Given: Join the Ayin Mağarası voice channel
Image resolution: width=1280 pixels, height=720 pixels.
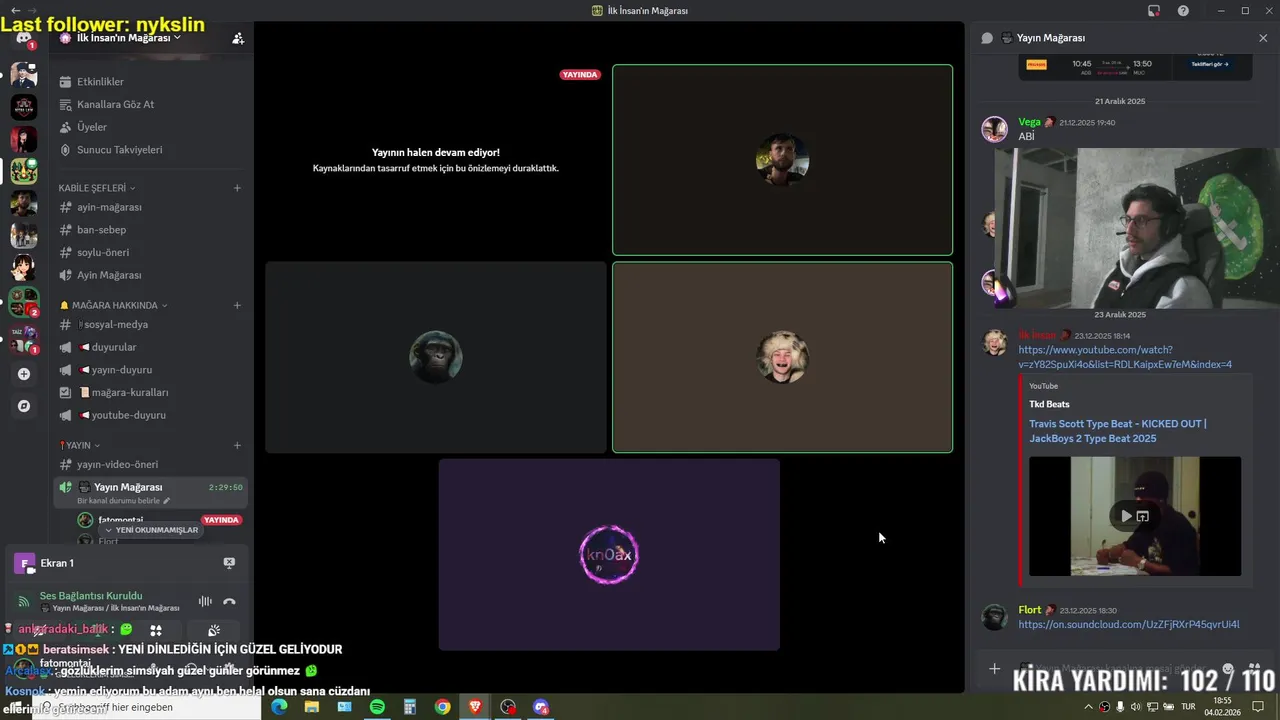Looking at the screenshot, I should pyautogui.click(x=150, y=275).
